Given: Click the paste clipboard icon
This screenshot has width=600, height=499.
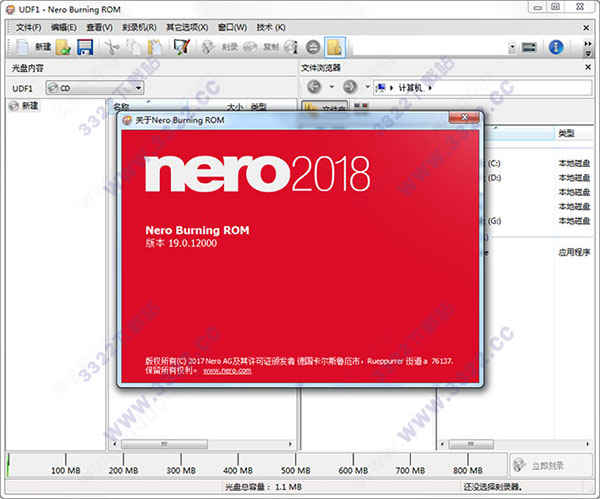Looking at the screenshot, I should pyautogui.click(x=155, y=47).
